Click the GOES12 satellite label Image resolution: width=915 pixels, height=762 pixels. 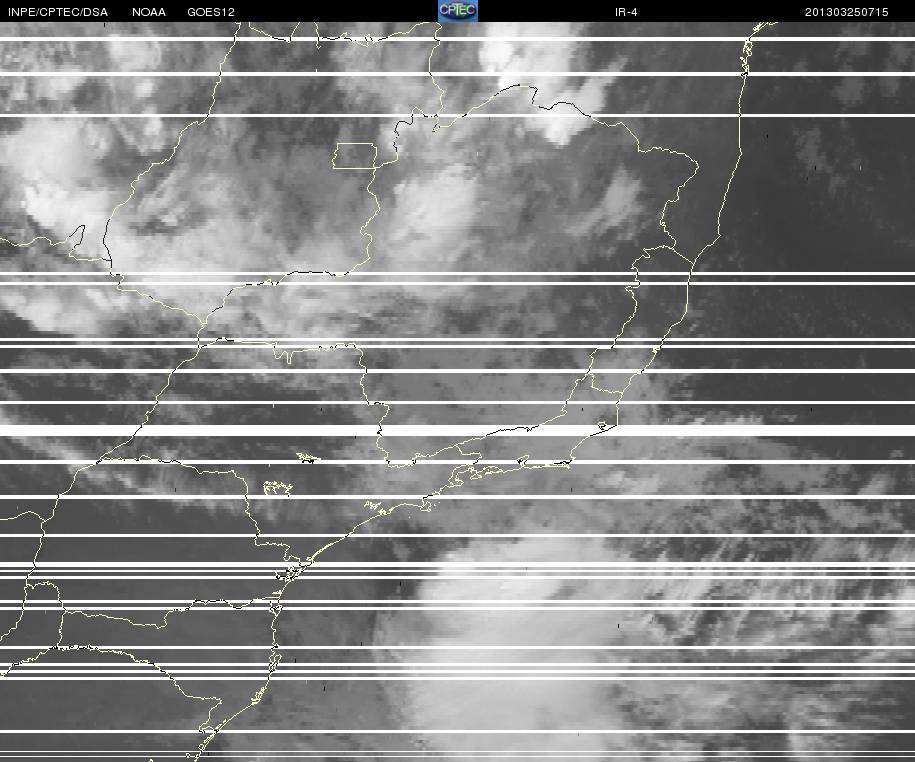click(x=211, y=12)
